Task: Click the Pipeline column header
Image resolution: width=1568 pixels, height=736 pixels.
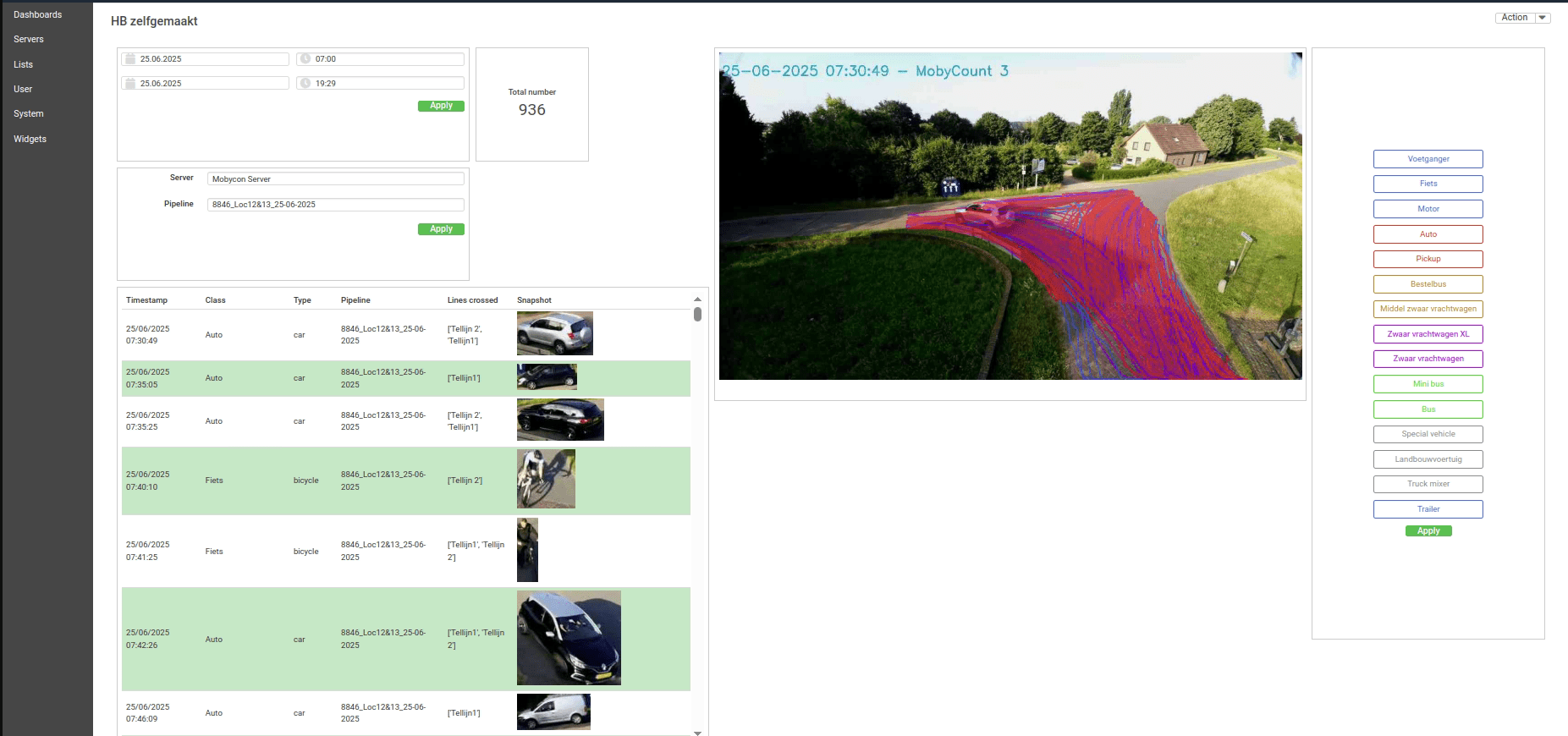Action: pos(355,300)
